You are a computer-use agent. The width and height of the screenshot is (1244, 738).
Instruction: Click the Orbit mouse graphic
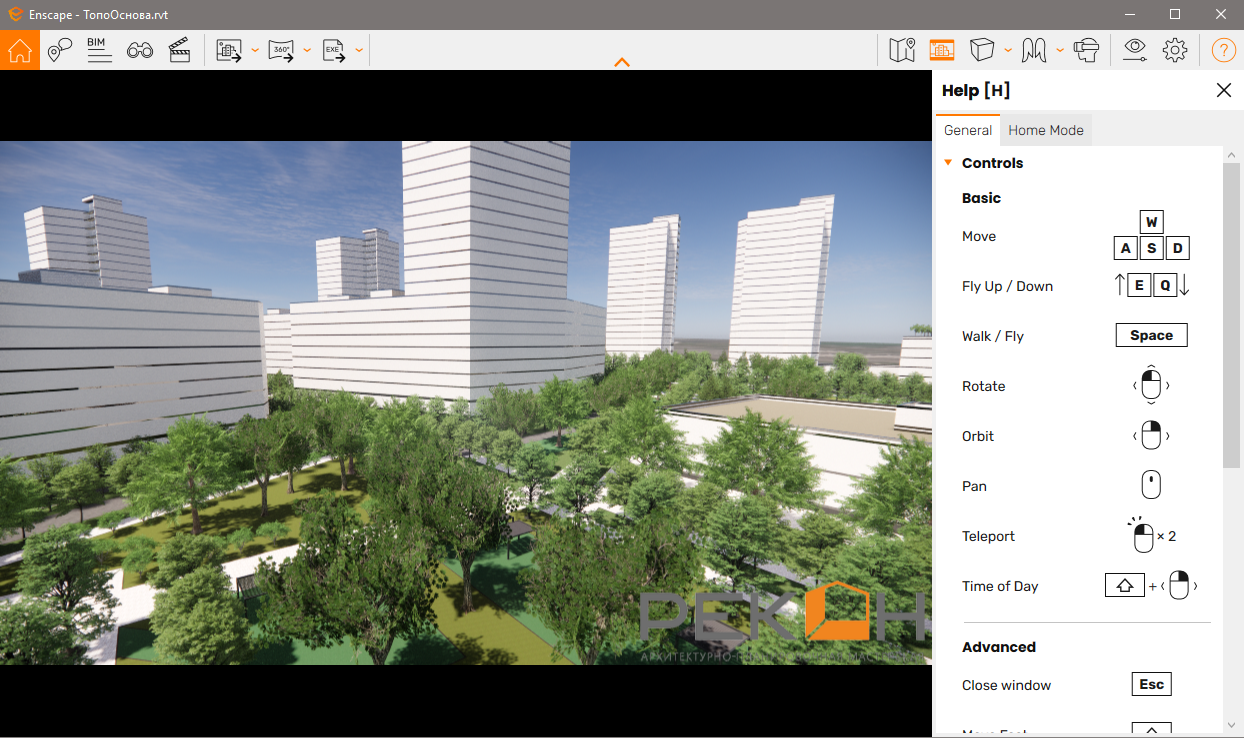(1151, 436)
